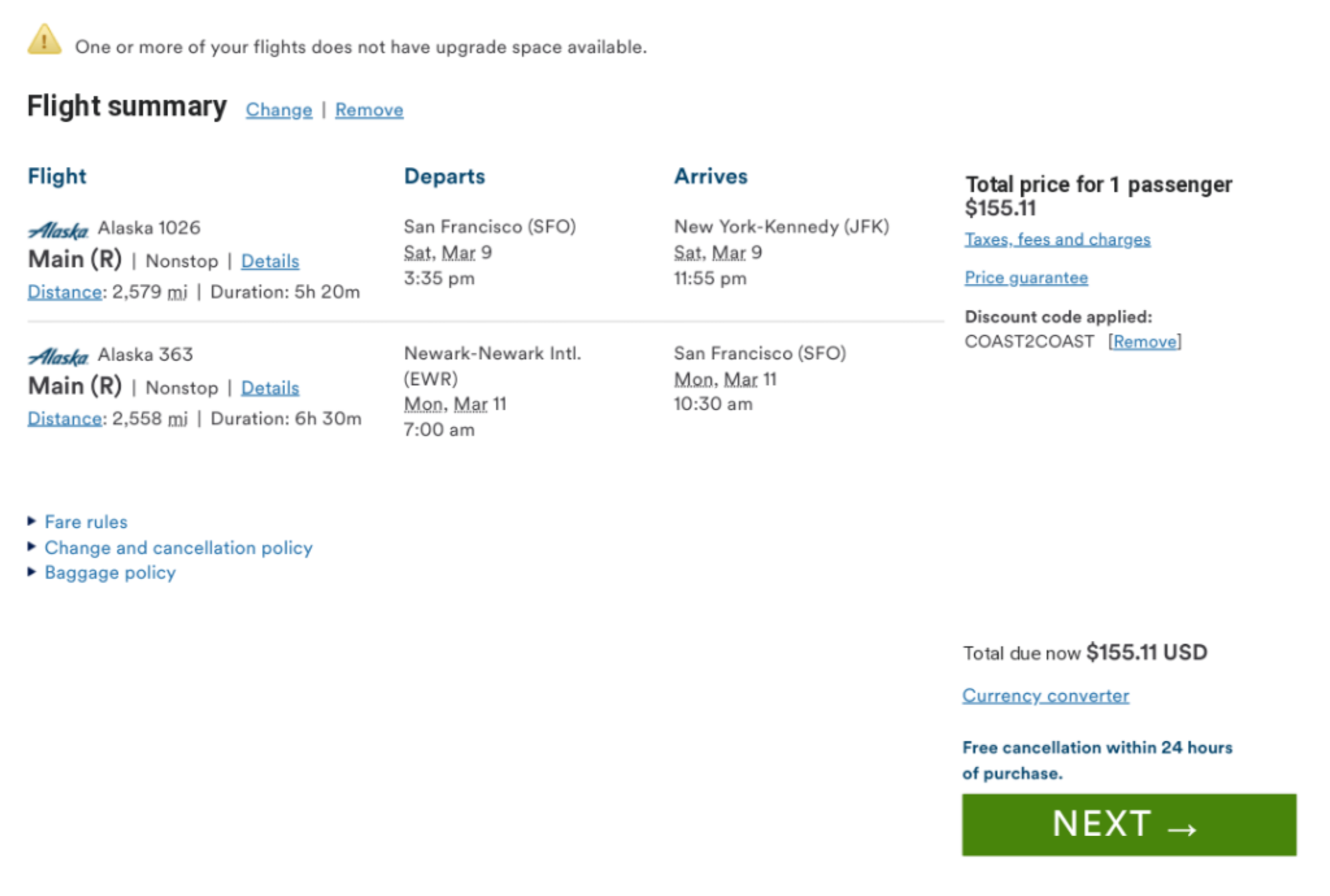View the Price guarantee information
This screenshot has width=1330, height=896.
(x=1026, y=278)
